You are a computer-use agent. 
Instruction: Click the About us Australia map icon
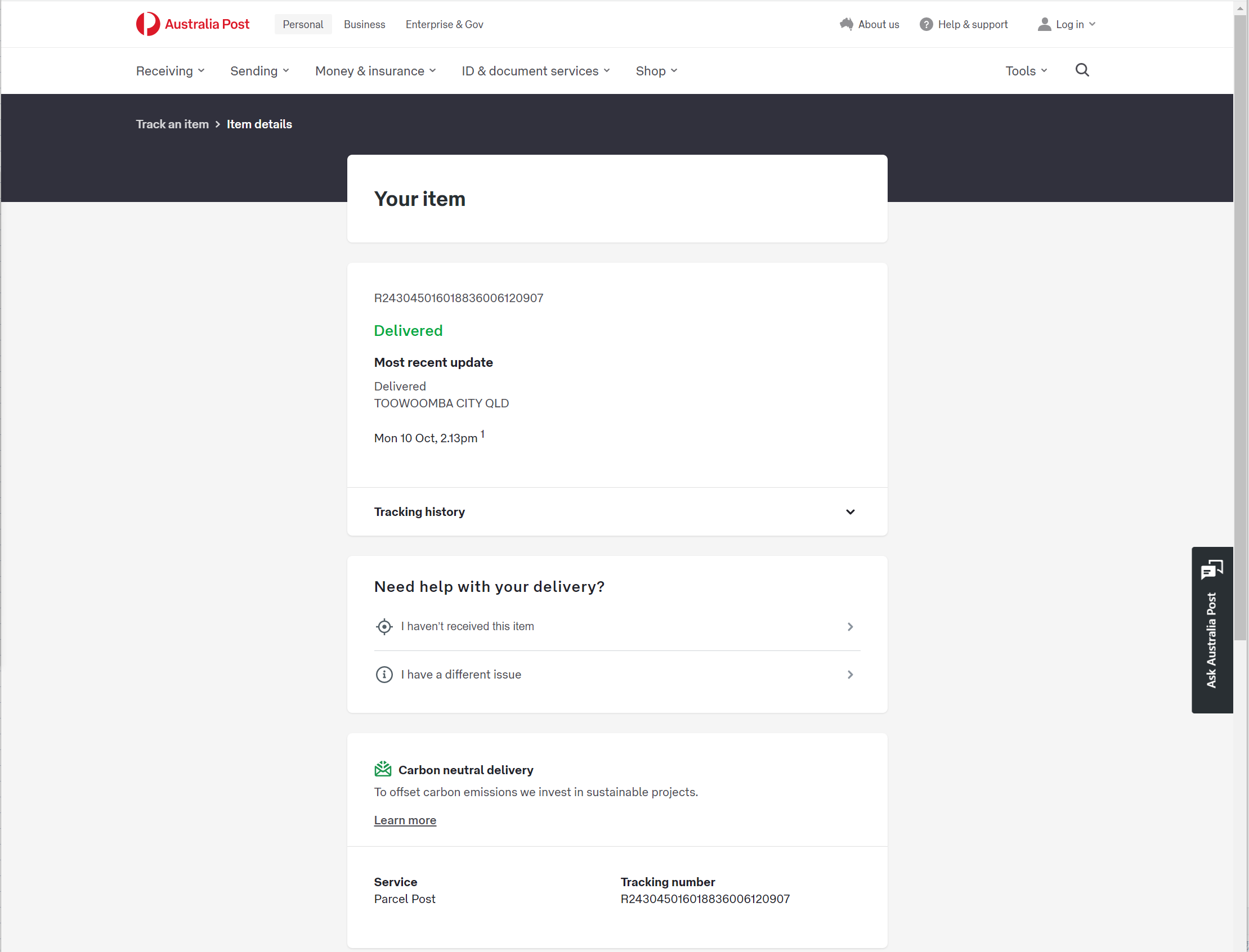(847, 24)
